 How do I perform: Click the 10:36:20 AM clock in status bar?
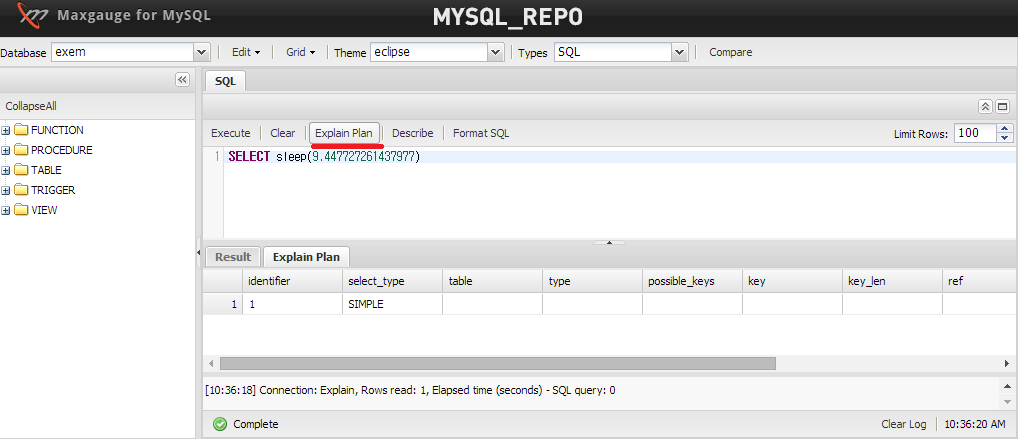(975, 424)
